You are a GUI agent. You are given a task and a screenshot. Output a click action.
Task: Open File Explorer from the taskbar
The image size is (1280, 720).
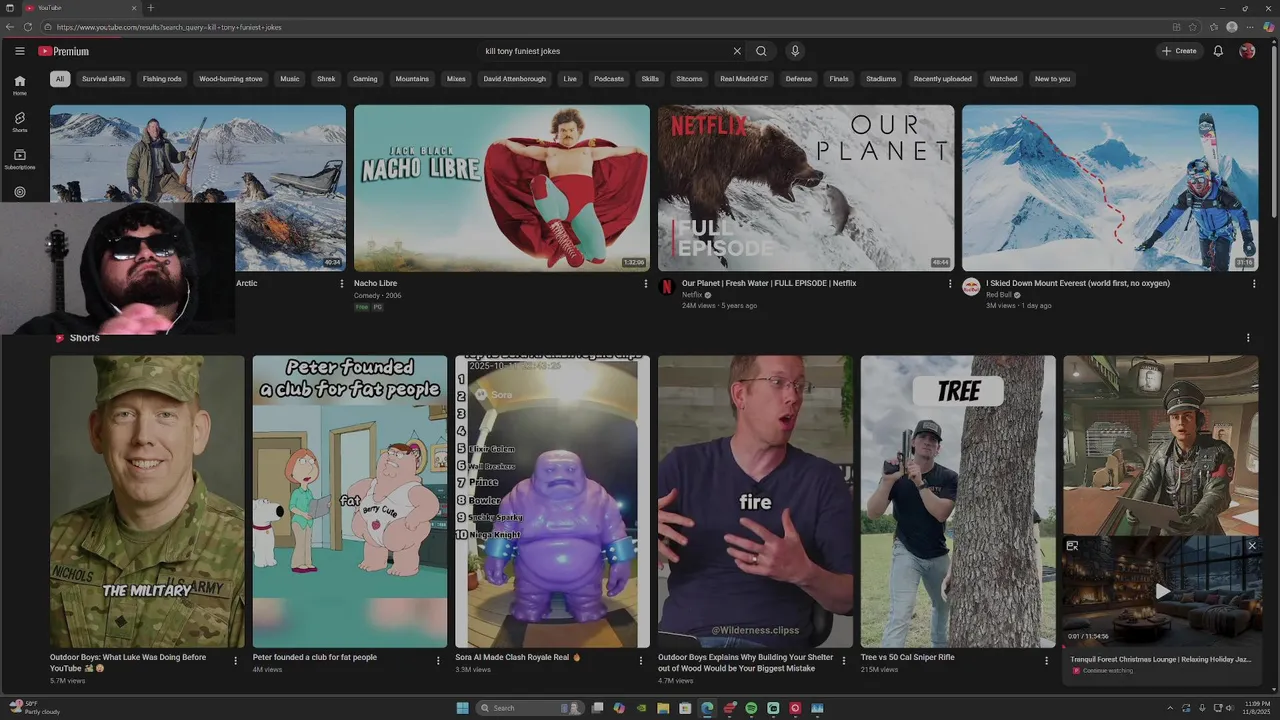(663, 708)
